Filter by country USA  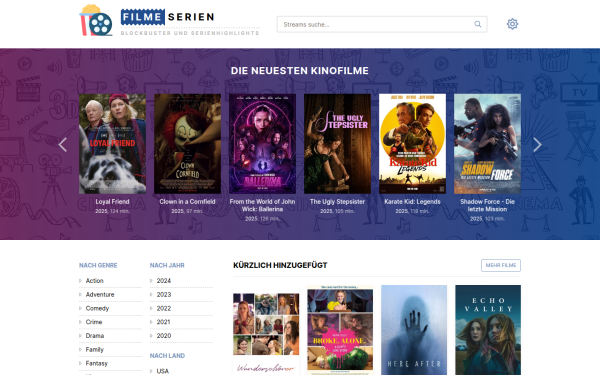click(x=163, y=371)
